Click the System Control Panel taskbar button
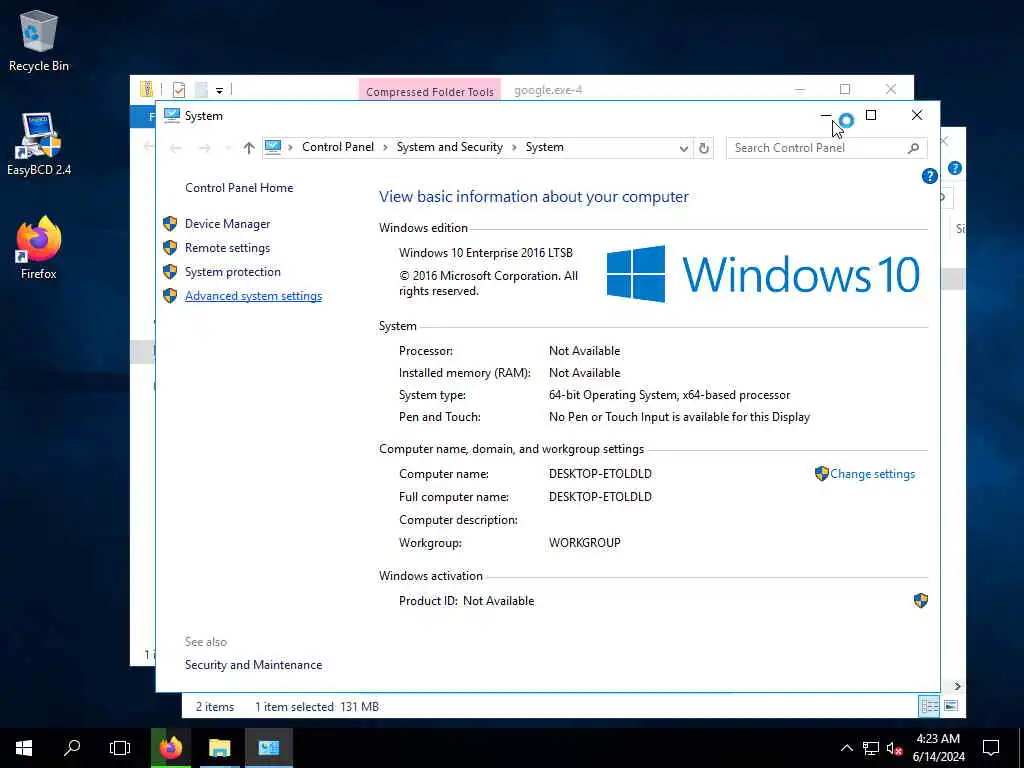This screenshot has height=768, width=1024. pos(268,748)
